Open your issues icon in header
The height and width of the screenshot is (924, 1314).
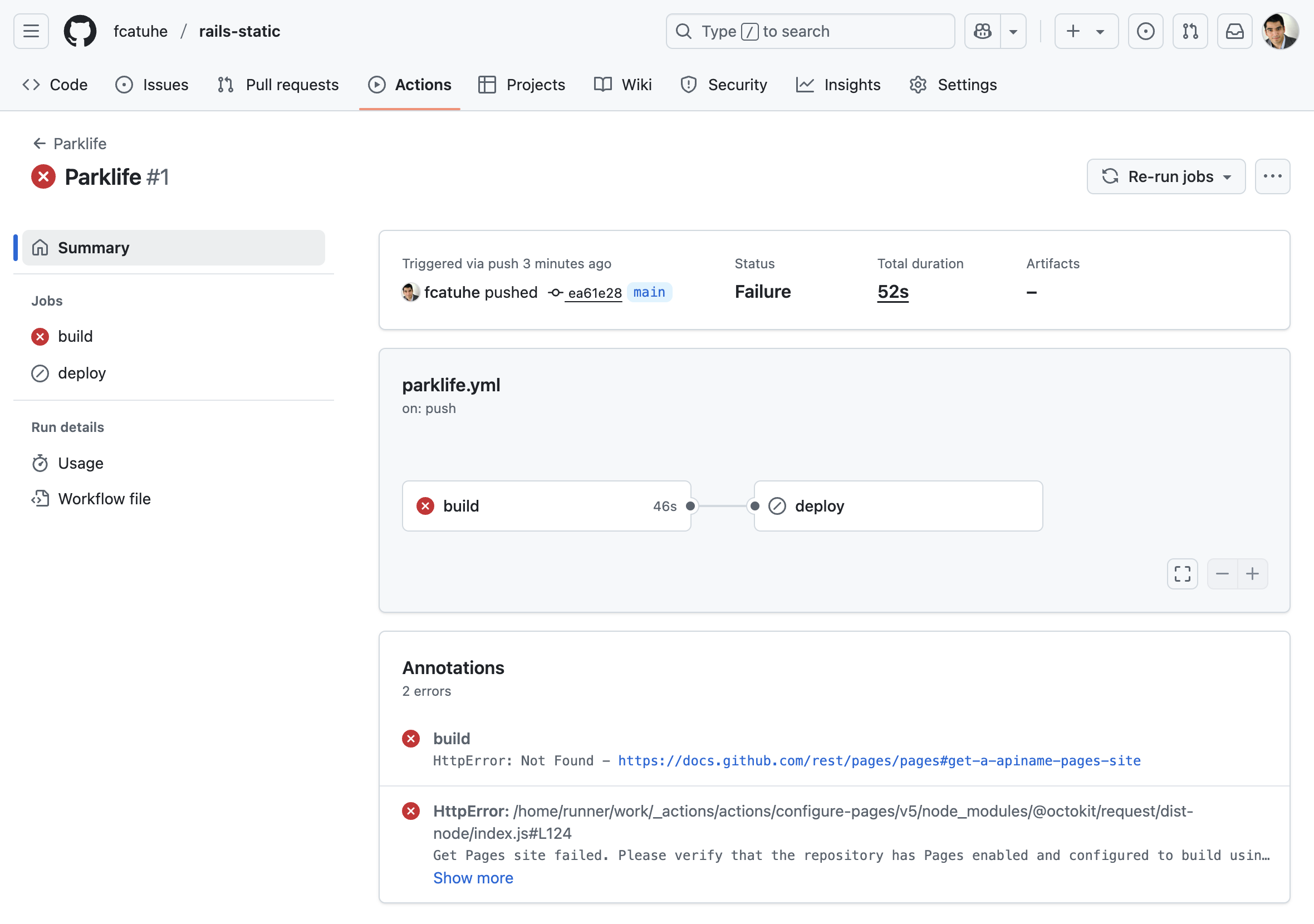coord(1145,31)
